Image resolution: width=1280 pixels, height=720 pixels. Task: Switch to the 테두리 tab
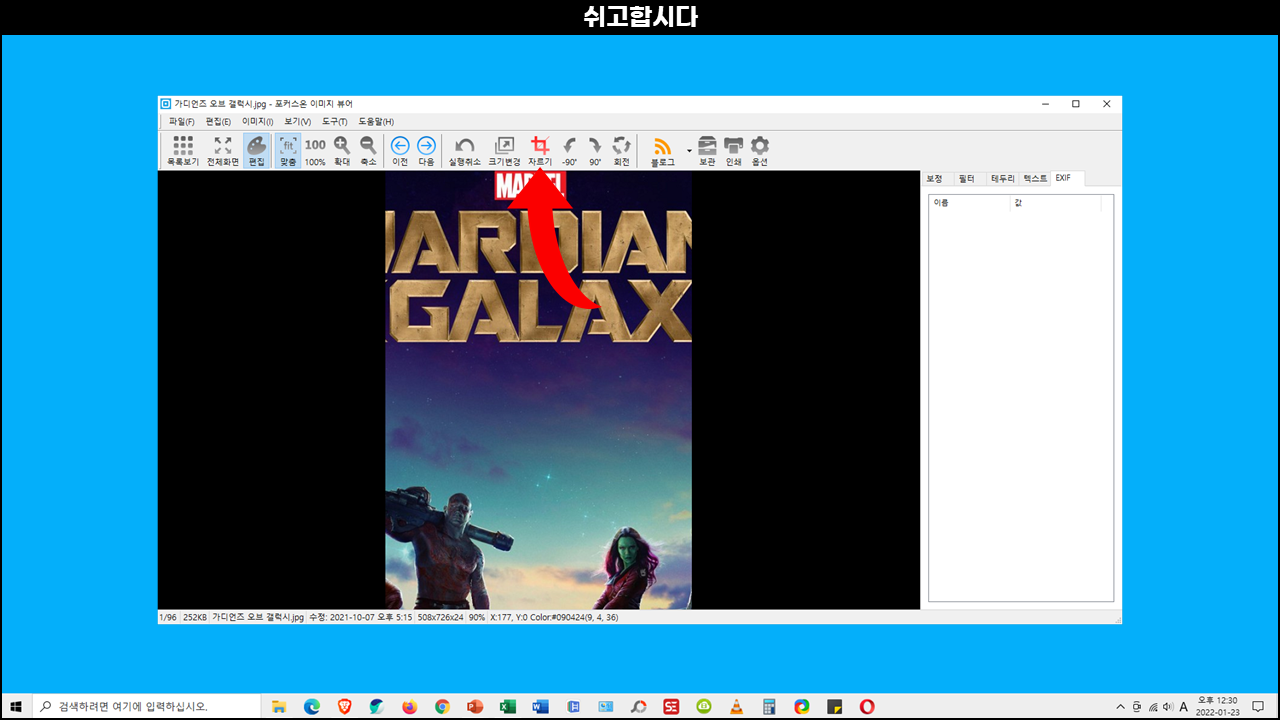(1002, 178)
